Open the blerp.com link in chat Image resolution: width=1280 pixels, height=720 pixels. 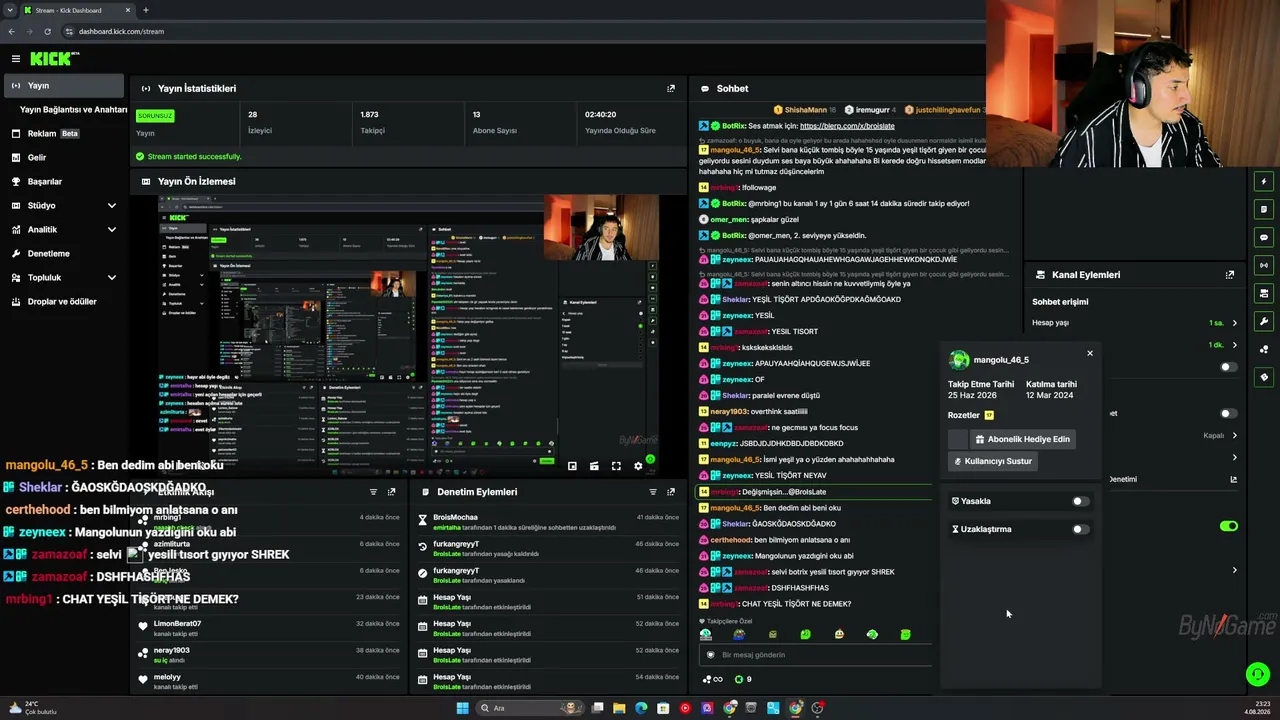pos(847,126)
